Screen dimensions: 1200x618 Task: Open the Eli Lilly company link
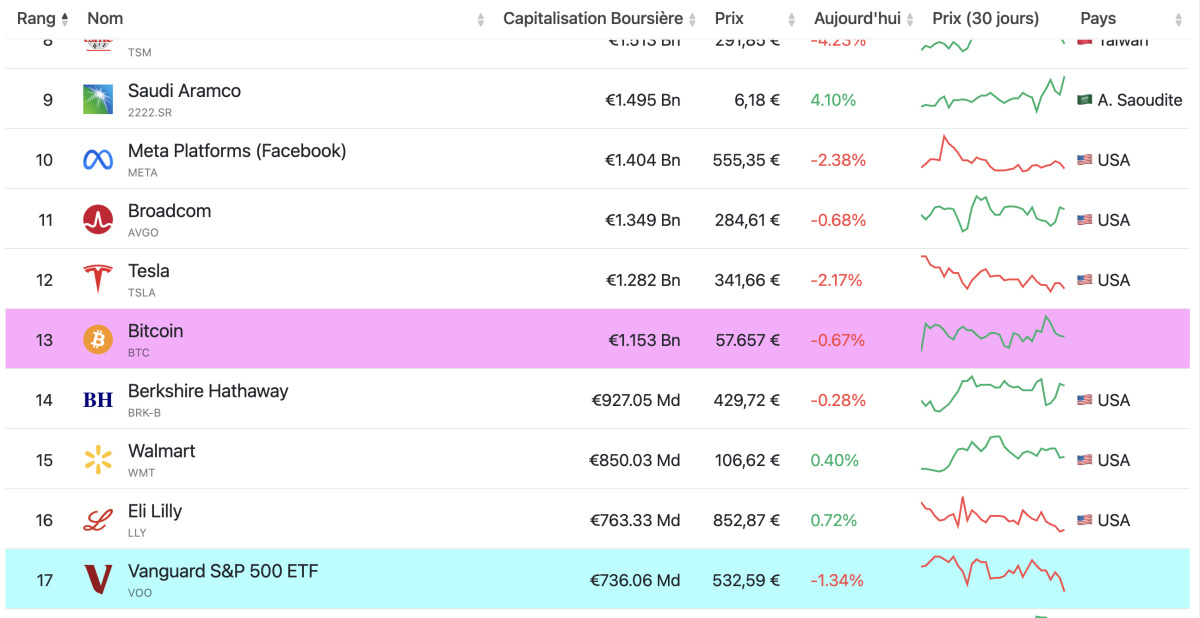(x=155, y=511)
